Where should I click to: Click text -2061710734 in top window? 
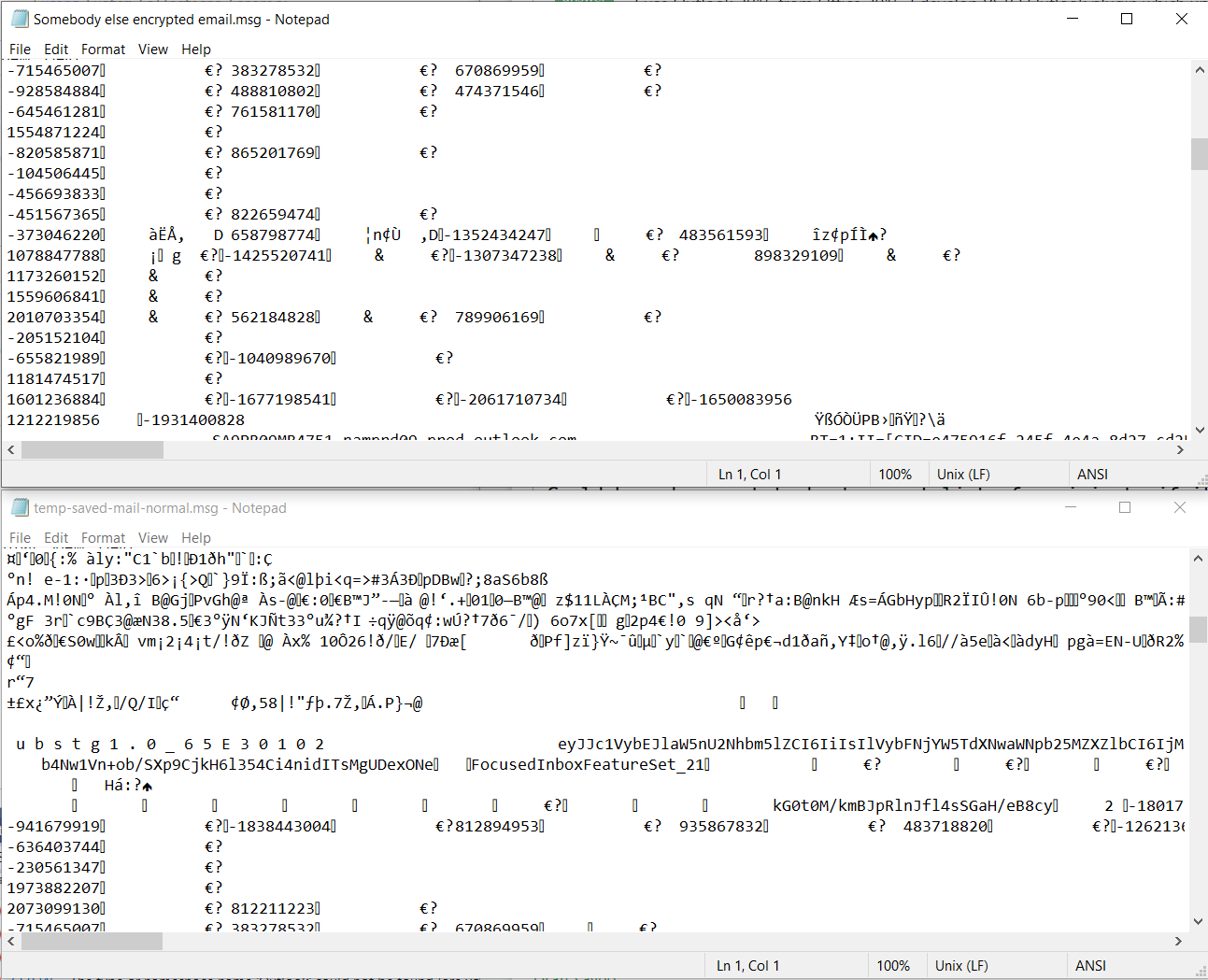[510, 400]
